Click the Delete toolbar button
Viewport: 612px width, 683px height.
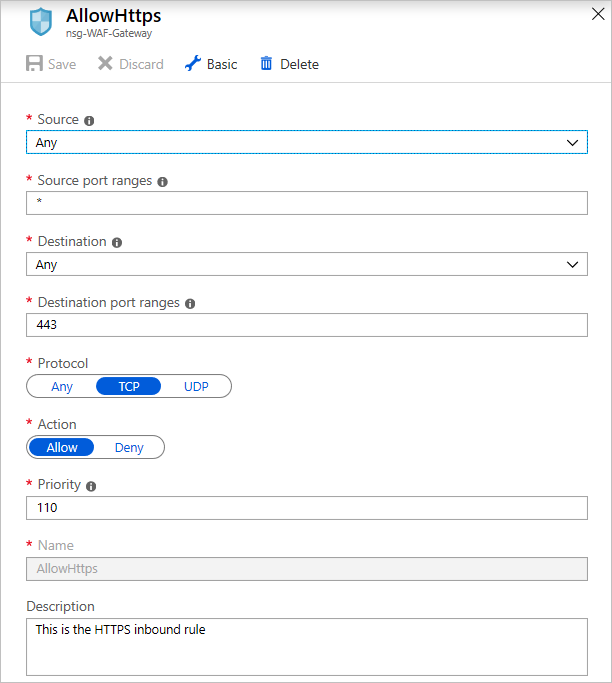tap(299, 64)
